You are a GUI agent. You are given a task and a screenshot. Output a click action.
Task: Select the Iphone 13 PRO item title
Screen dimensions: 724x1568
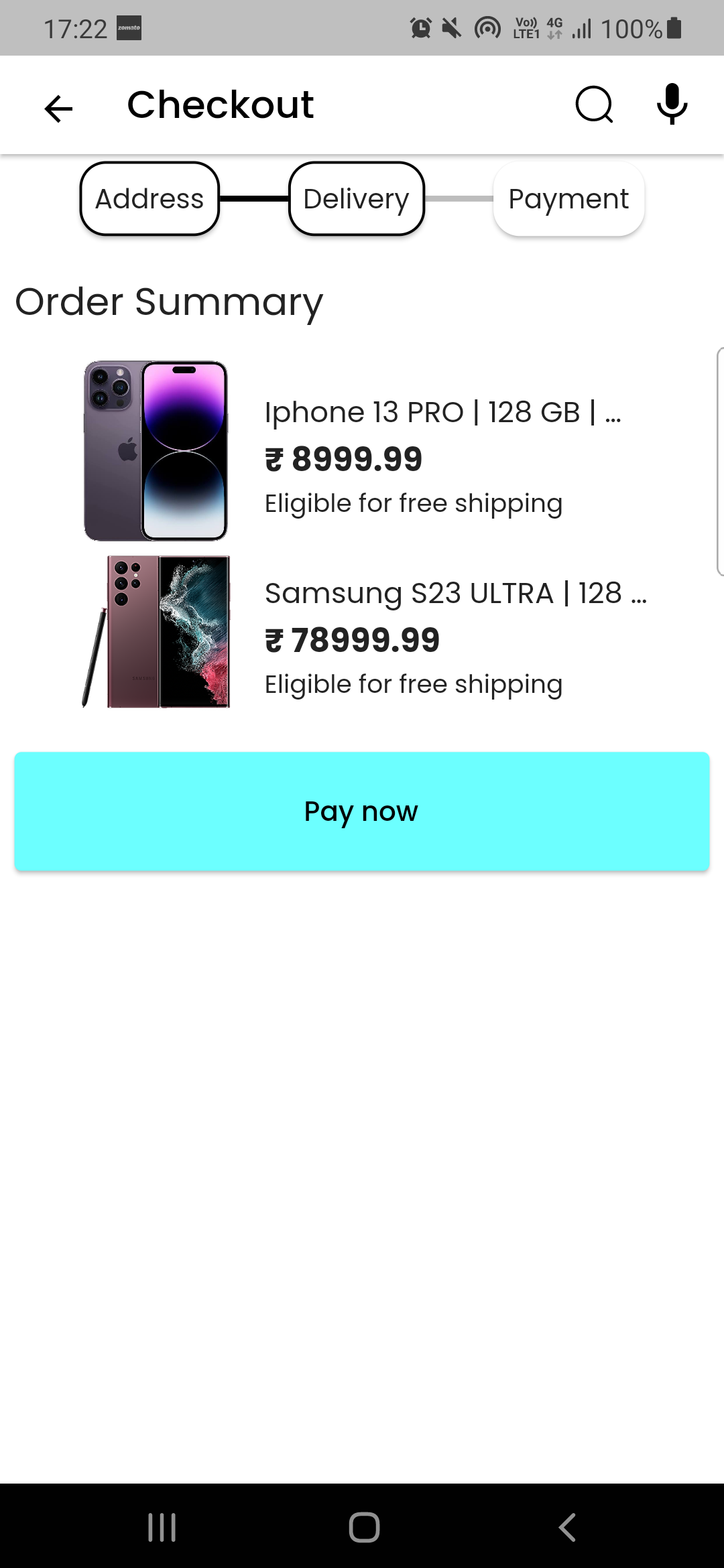click(x=442, y=412)
